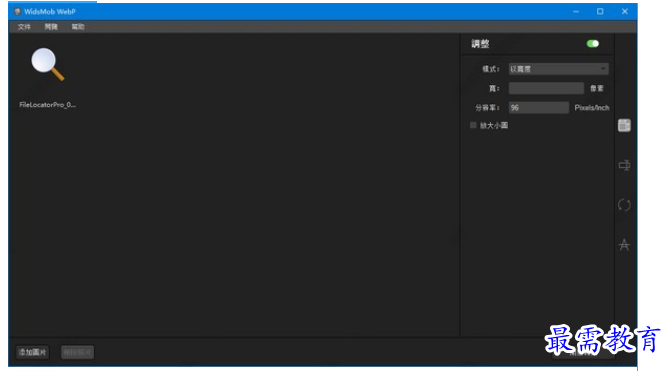Viewport: 669px width, 371px height.
Task: Close the WidsMob WebP window
Action: pos(625,12)
